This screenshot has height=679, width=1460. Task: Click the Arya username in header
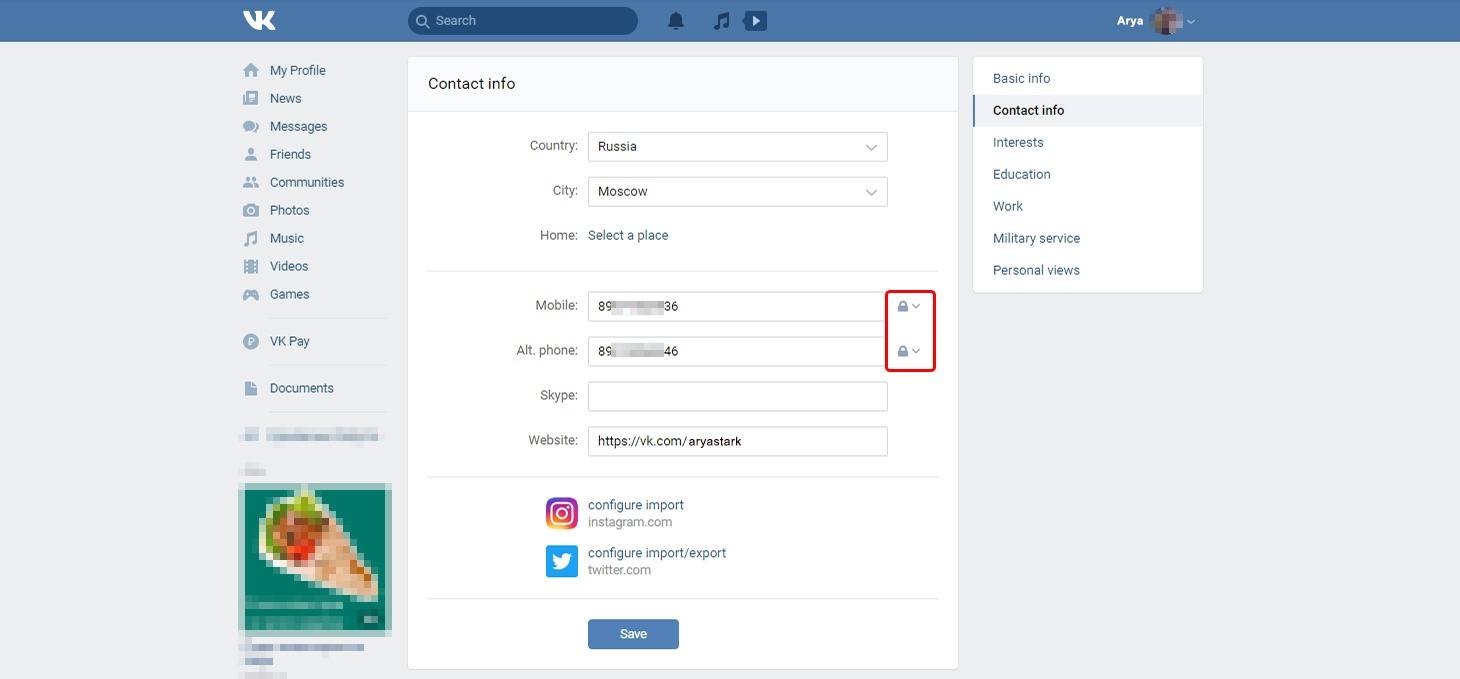coord(1130,21)
